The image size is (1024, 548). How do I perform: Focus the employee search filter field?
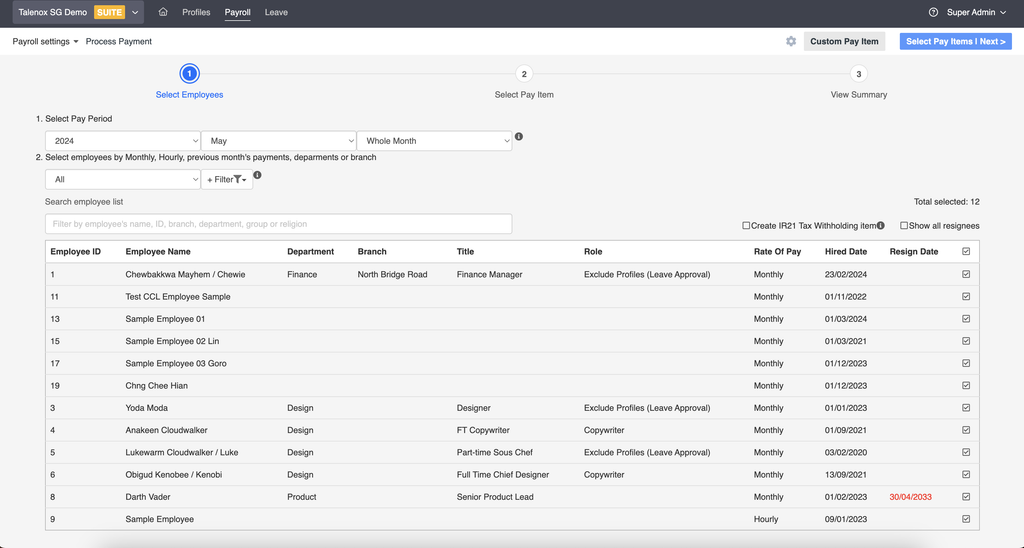click(x=278, y=224)
